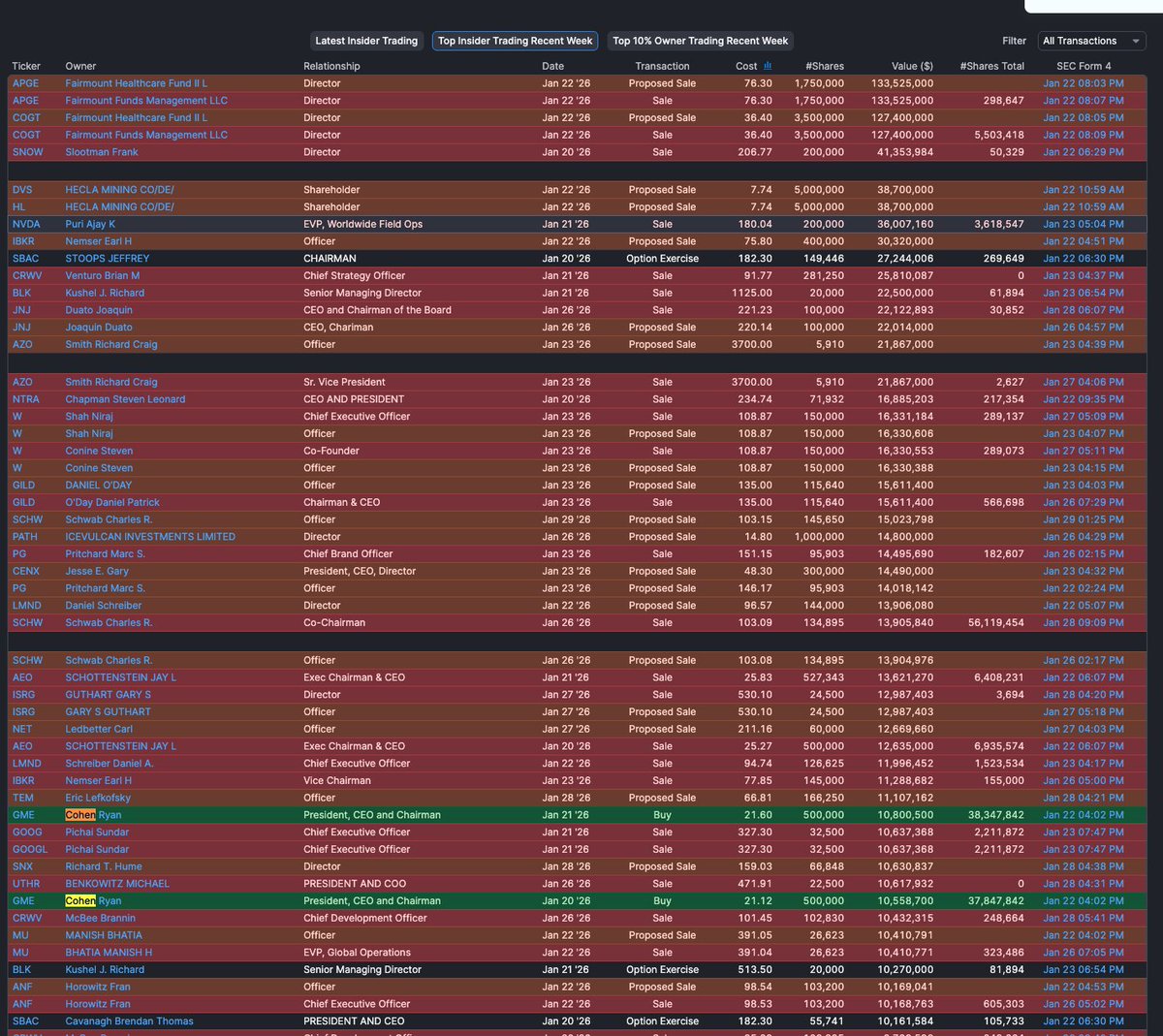1163x1036 pixels.
Task: Open owner Richard T. Hume link
Action: pyautogui.click(x=104, y=867)
